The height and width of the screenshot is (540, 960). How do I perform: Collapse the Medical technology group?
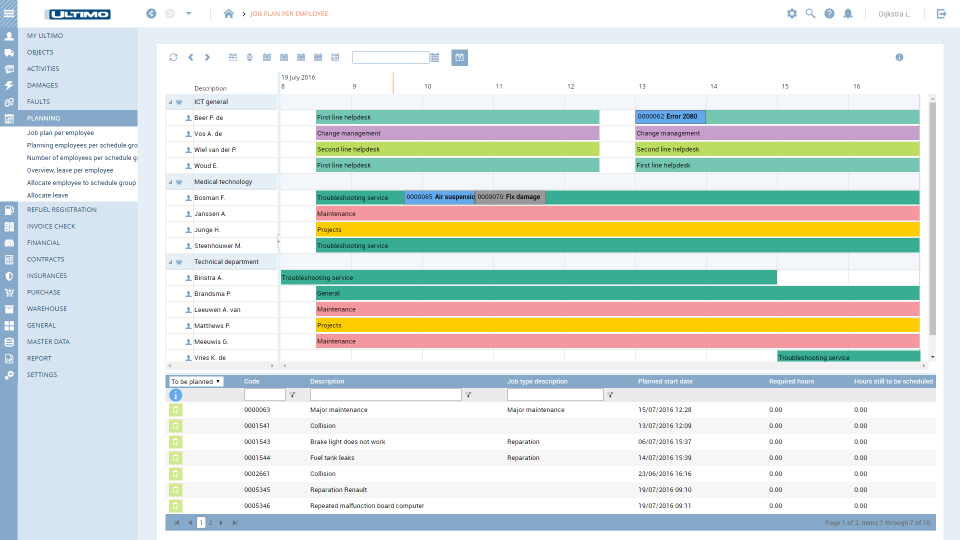(x=170, y=182)
